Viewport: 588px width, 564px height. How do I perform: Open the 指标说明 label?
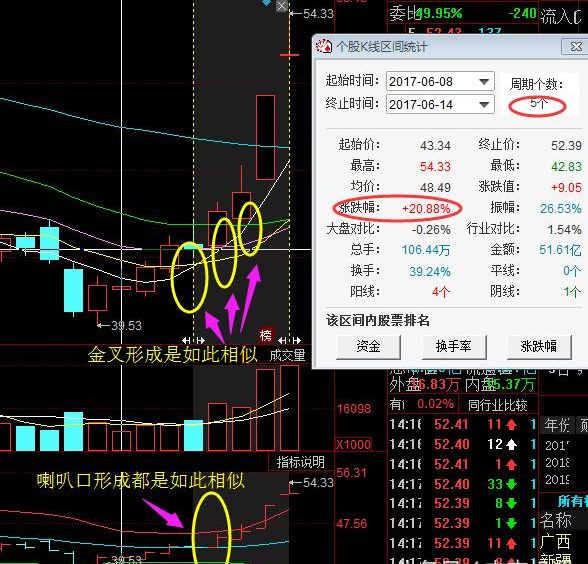(x=301, y=462)
